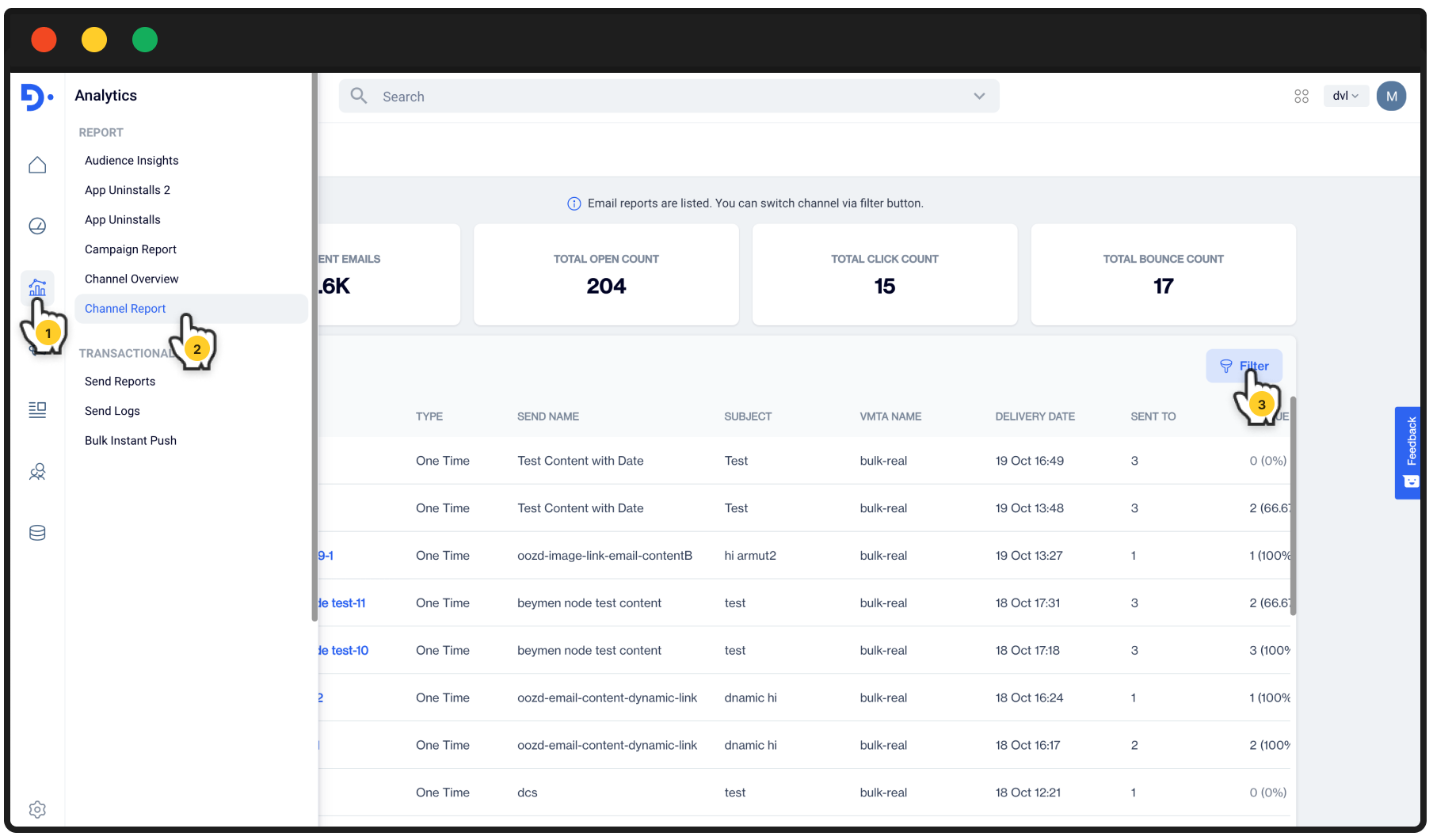Click the TYPE column header
The width and height of the screenshot is (1433, 840).
(x=429, y=416)
